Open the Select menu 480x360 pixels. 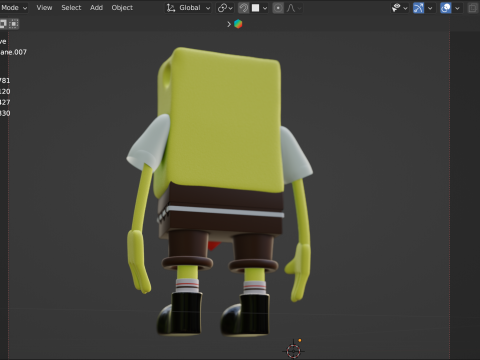[x=71, y=8]
